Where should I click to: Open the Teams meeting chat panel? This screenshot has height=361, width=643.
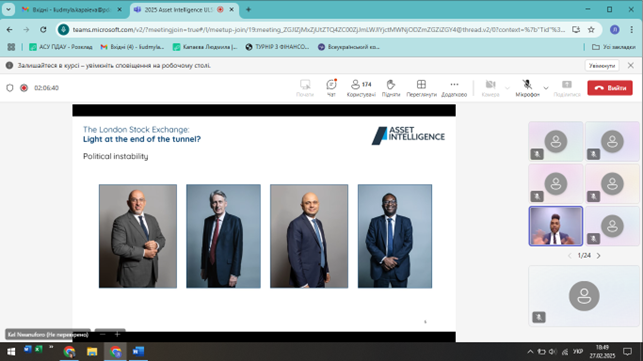pos(331,88)
